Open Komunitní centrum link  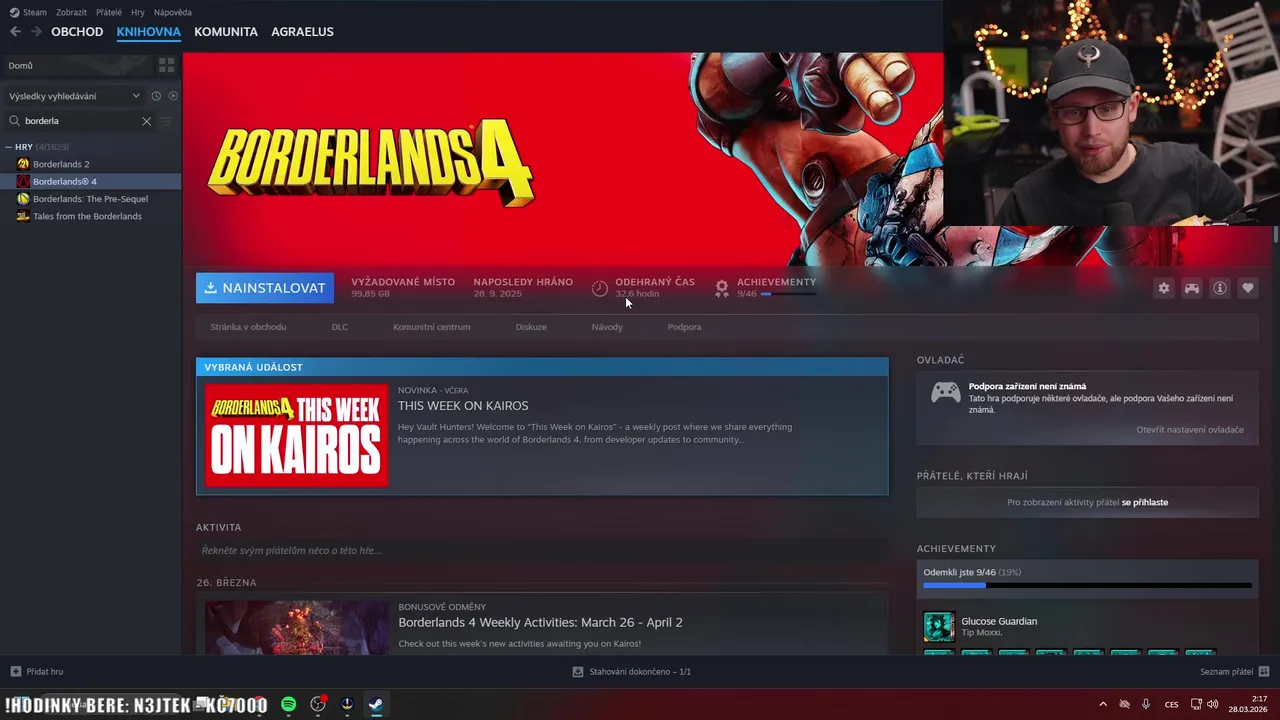432,327
